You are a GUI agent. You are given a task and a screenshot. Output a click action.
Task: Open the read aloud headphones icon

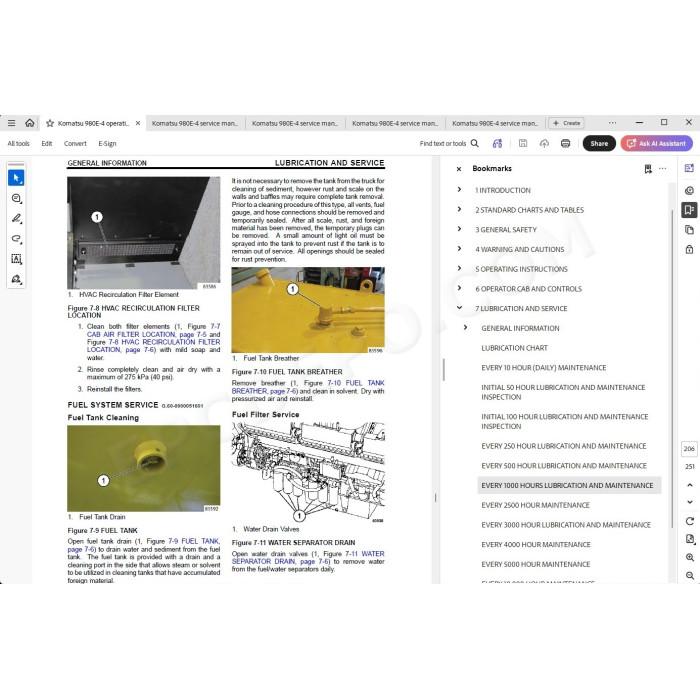[x=497, y=143]
